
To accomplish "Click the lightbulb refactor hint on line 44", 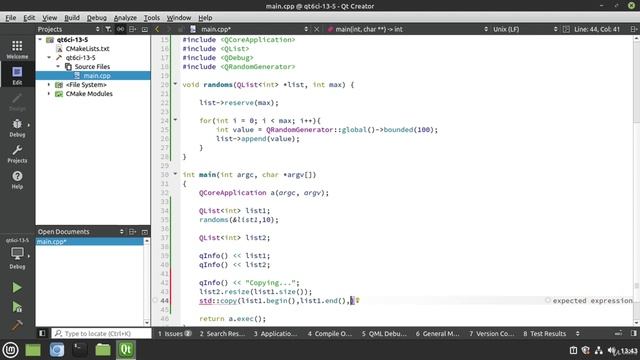I will click(358, 300).
